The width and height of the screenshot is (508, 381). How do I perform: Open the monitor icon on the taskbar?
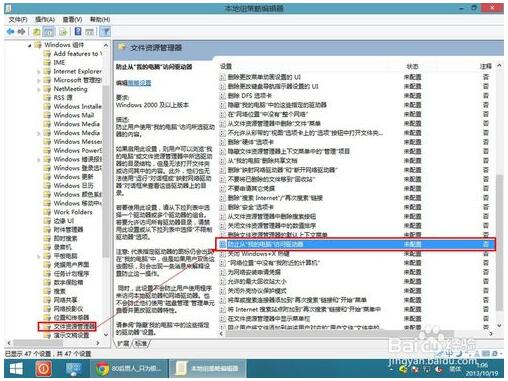pyautogui.click(x=73, y=369)
